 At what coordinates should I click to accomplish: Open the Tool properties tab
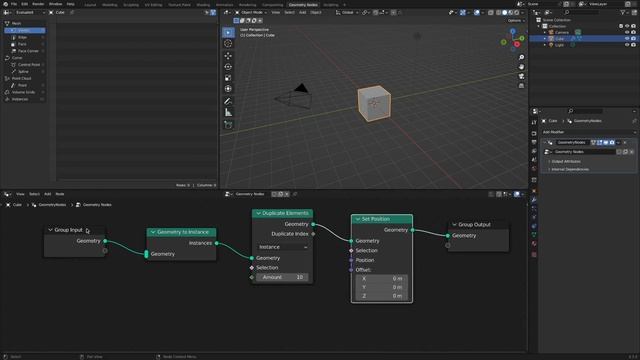point(534,122)
